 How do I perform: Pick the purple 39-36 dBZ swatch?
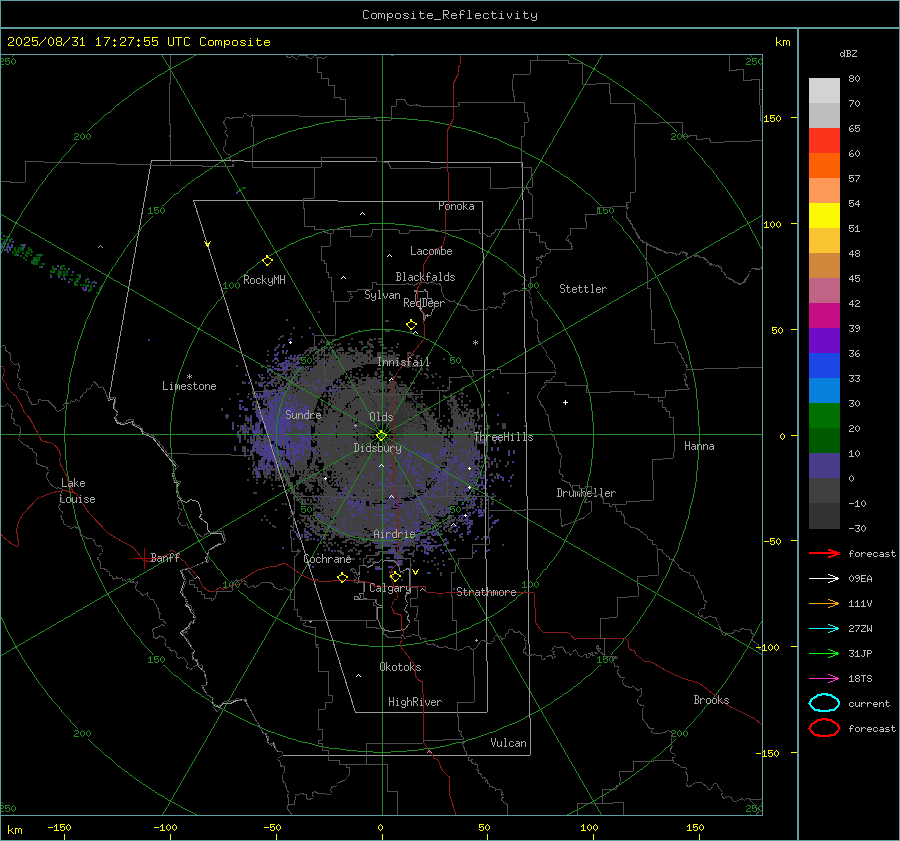click(x=824, y=340)
